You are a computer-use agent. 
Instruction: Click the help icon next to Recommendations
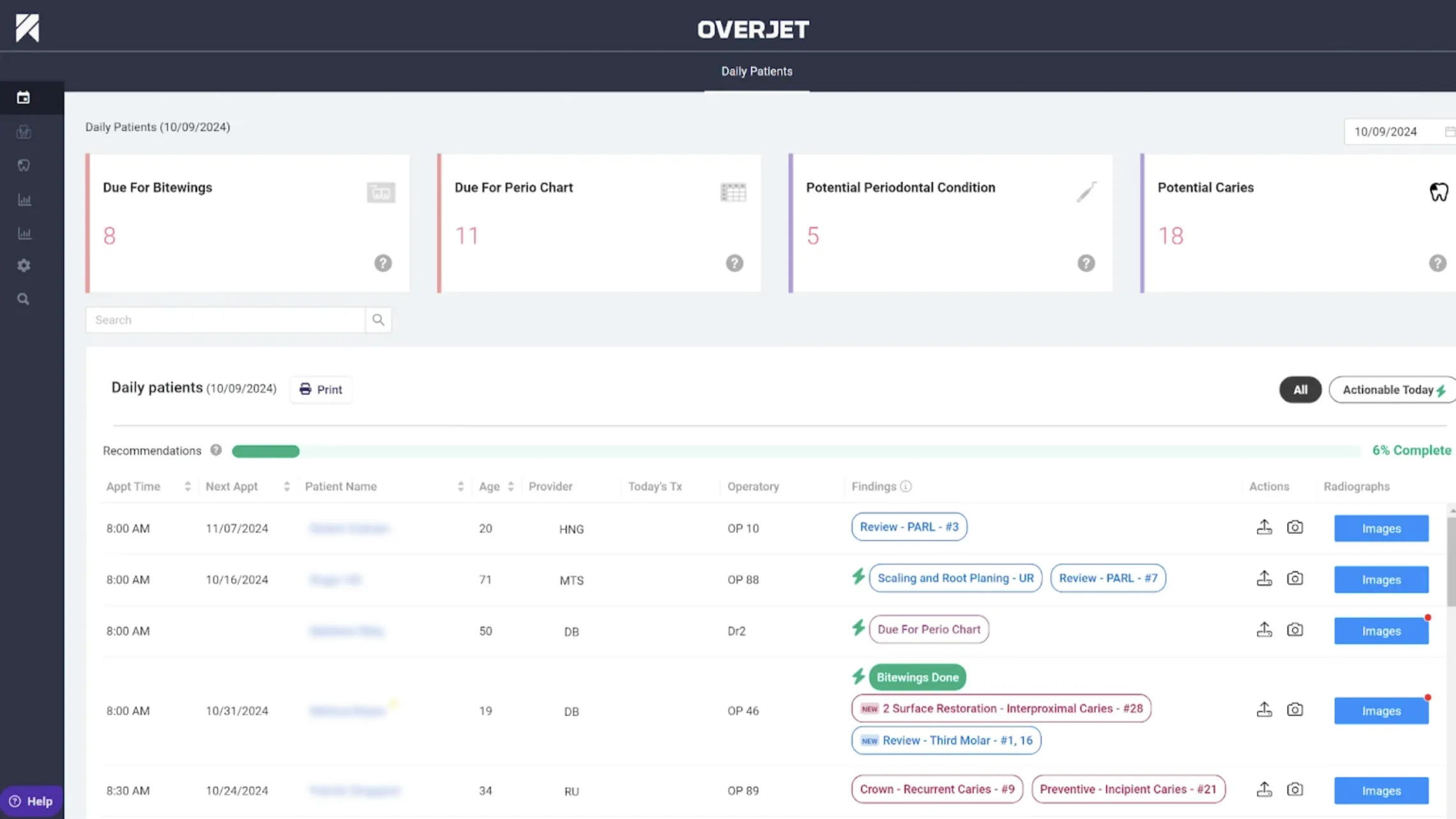click(216, 450)
